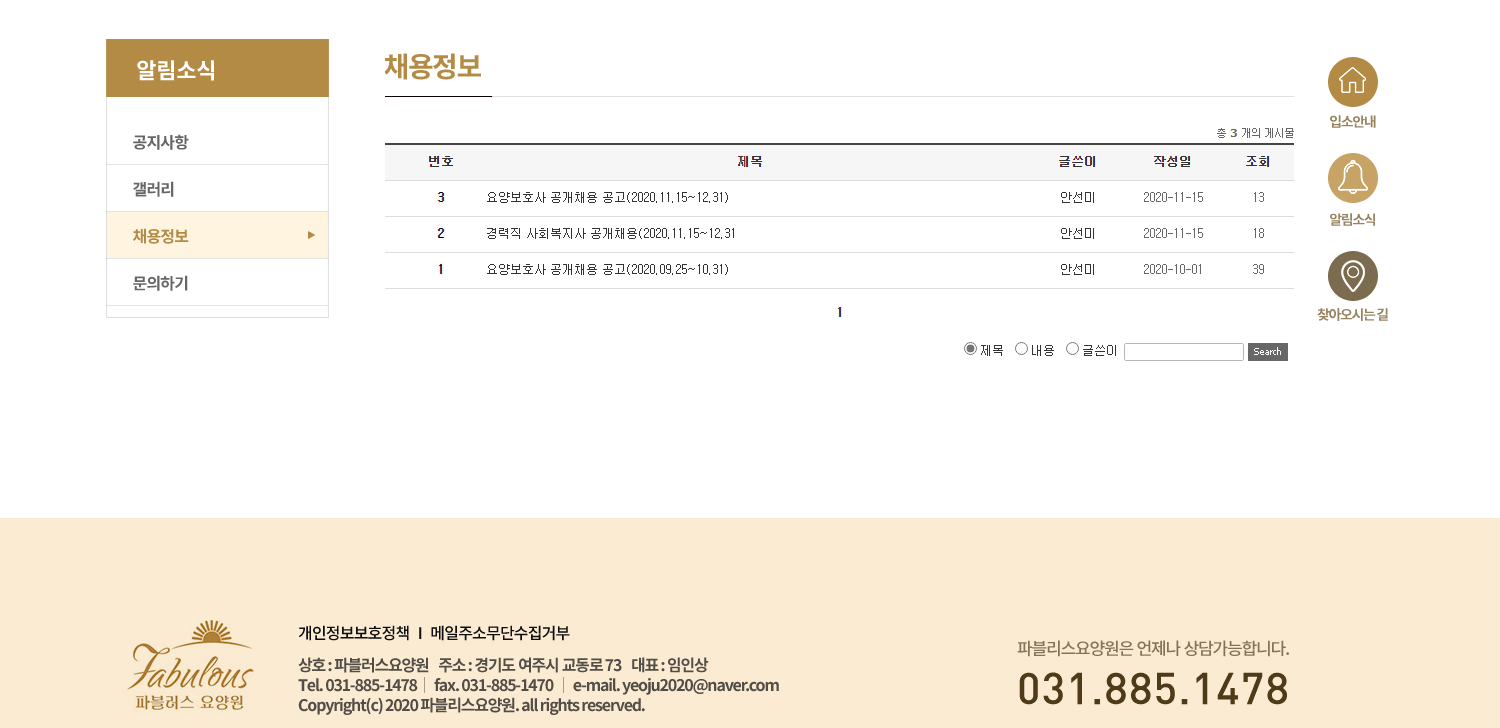Open the 알림소식 bell icon
1500x728 pixels.
click(x=1352, y=178)
